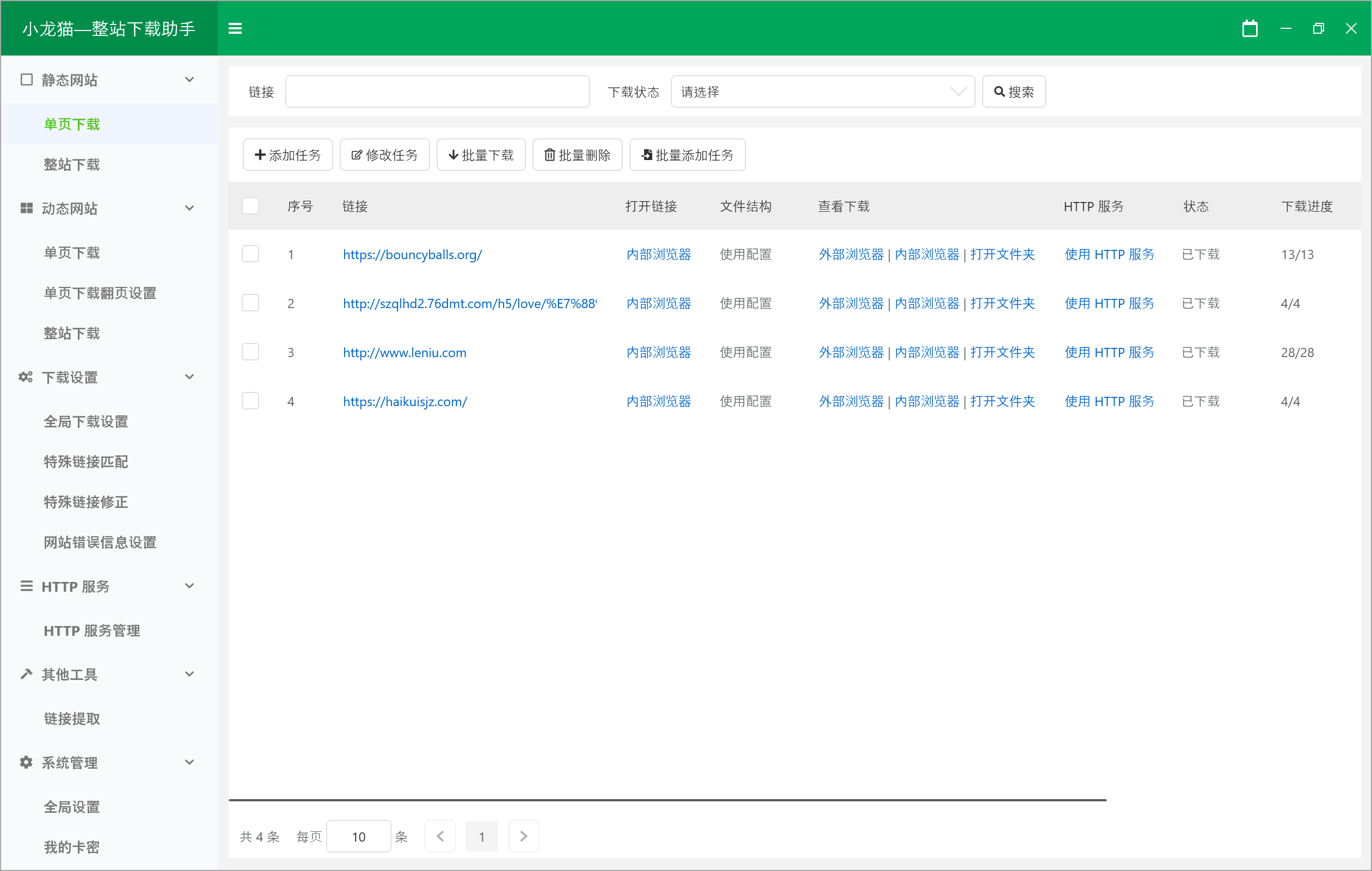Open 全局下载设置
Image resolution: width=1372 pixels, height=871 pixels.
point(86,421)
